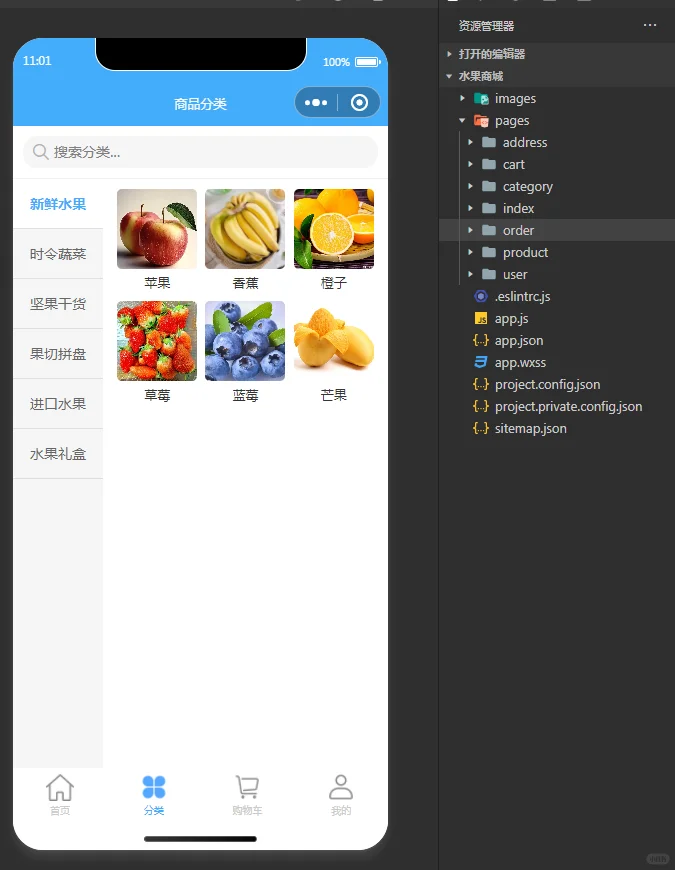
Task: Select the 果切拼盘 category tab
Action: pos(58,353)
